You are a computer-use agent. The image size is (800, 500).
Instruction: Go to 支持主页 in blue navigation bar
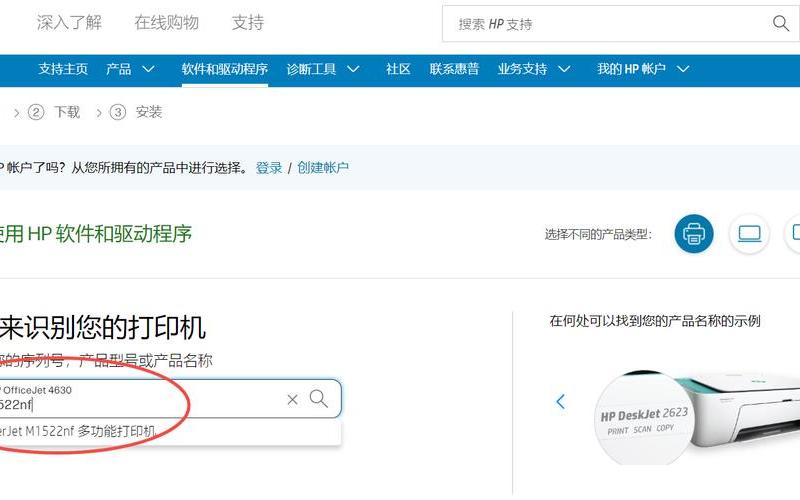pyautogui.click(x=63, y=69)
